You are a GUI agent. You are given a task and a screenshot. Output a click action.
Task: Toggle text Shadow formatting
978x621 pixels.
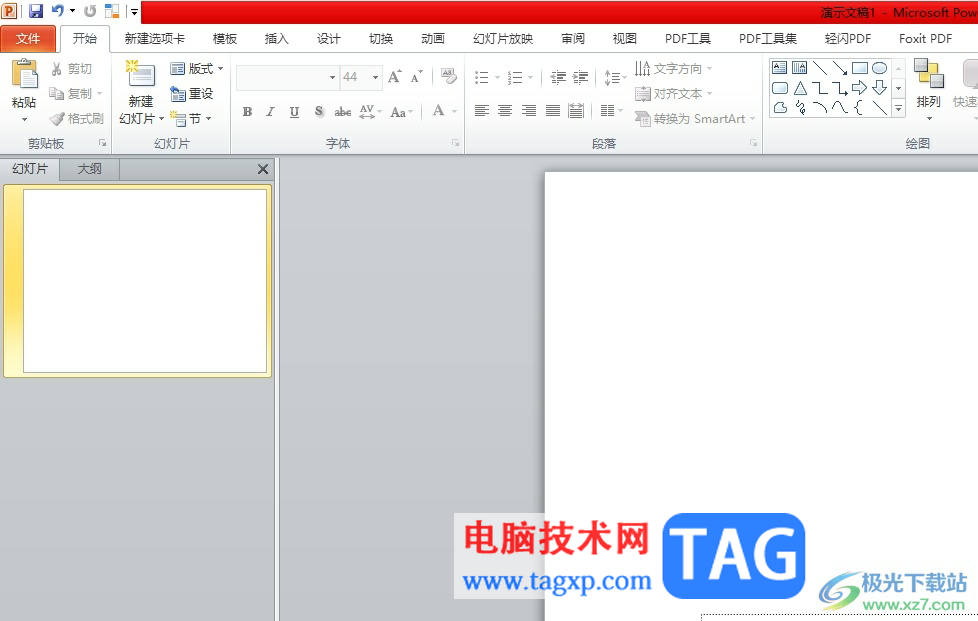point(319,112)
